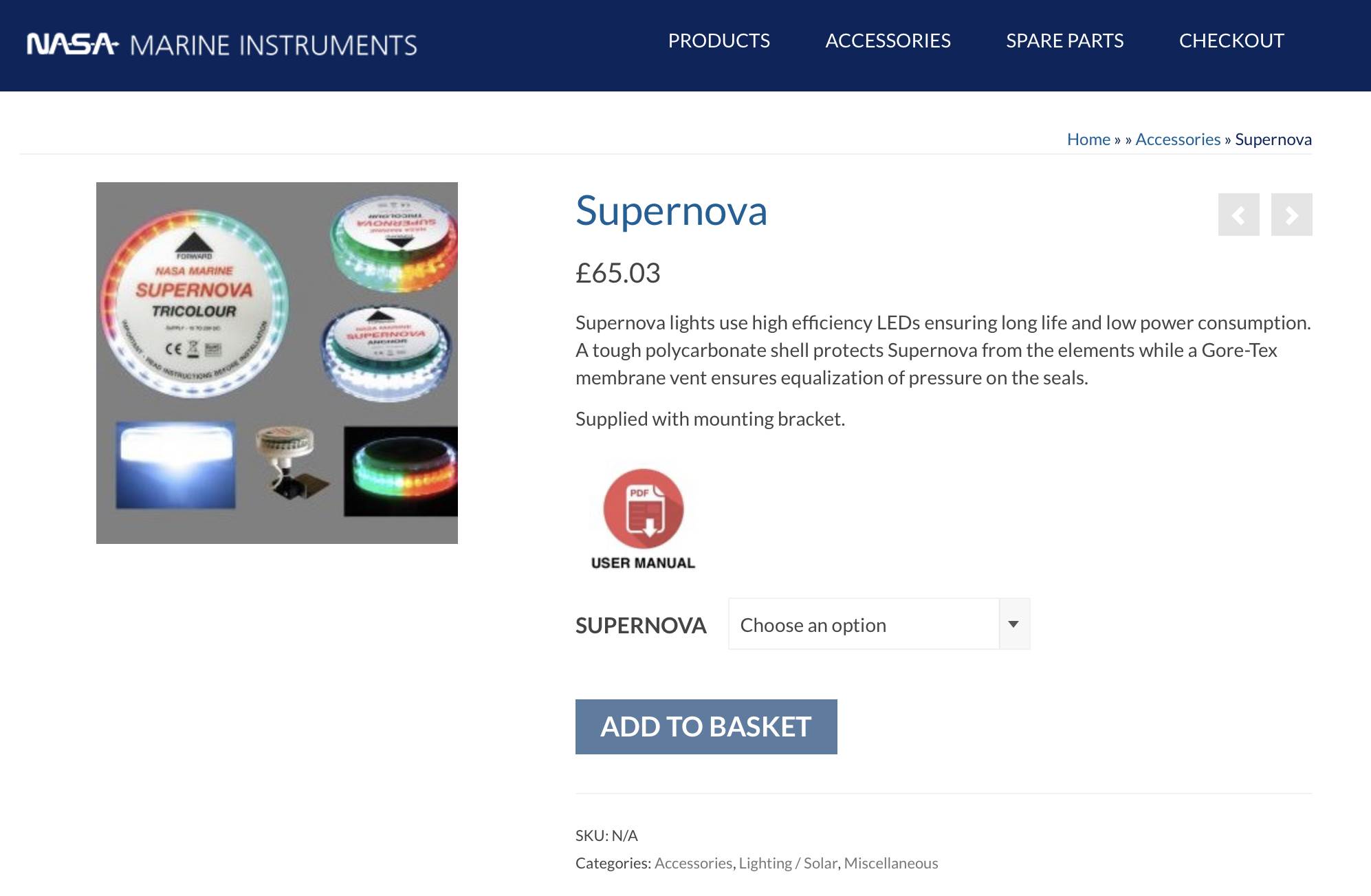
Task: Open the Accessories menu in header
Action: 888,41
